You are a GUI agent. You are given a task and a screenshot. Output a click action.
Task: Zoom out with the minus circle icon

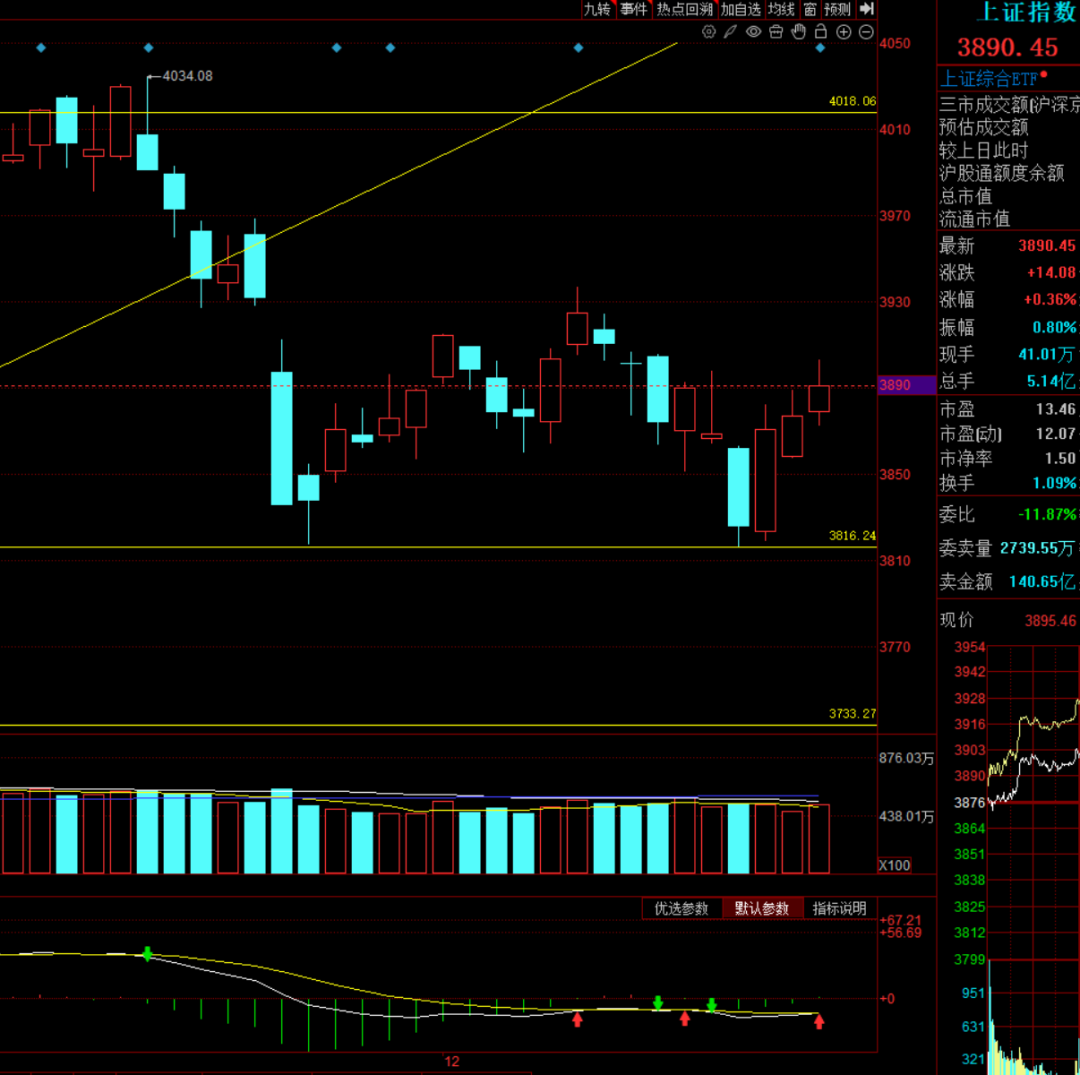click(865, 32)
